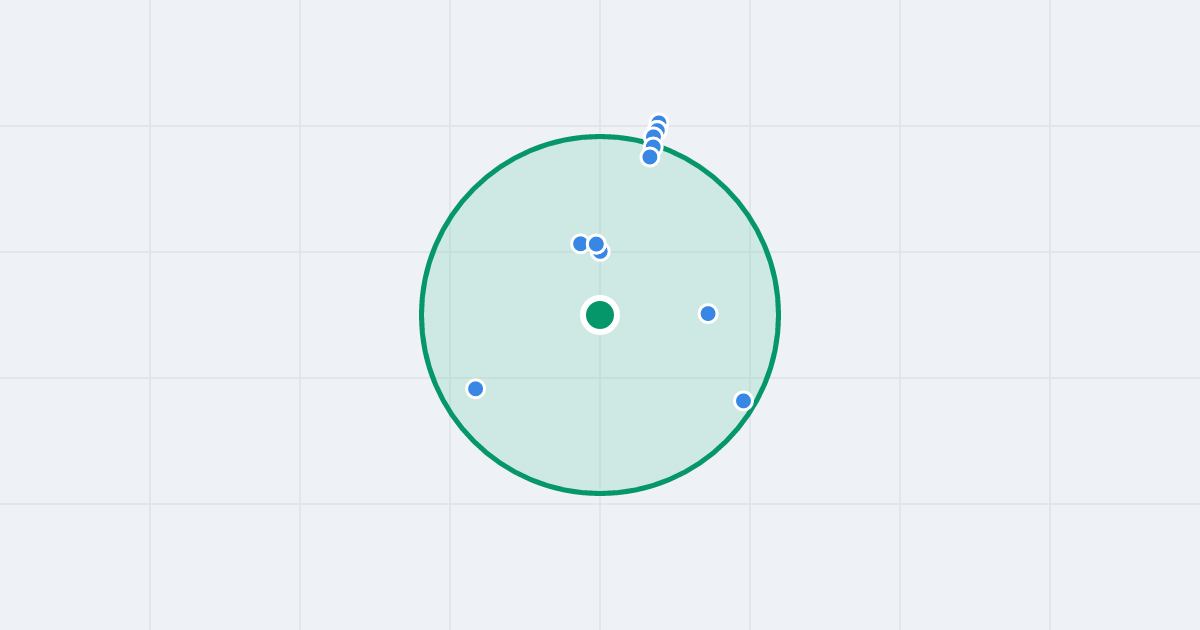1200x630 pixels.
Task: Select the second dot from the top in the stacked dots
Action: [x=658, y=128]
